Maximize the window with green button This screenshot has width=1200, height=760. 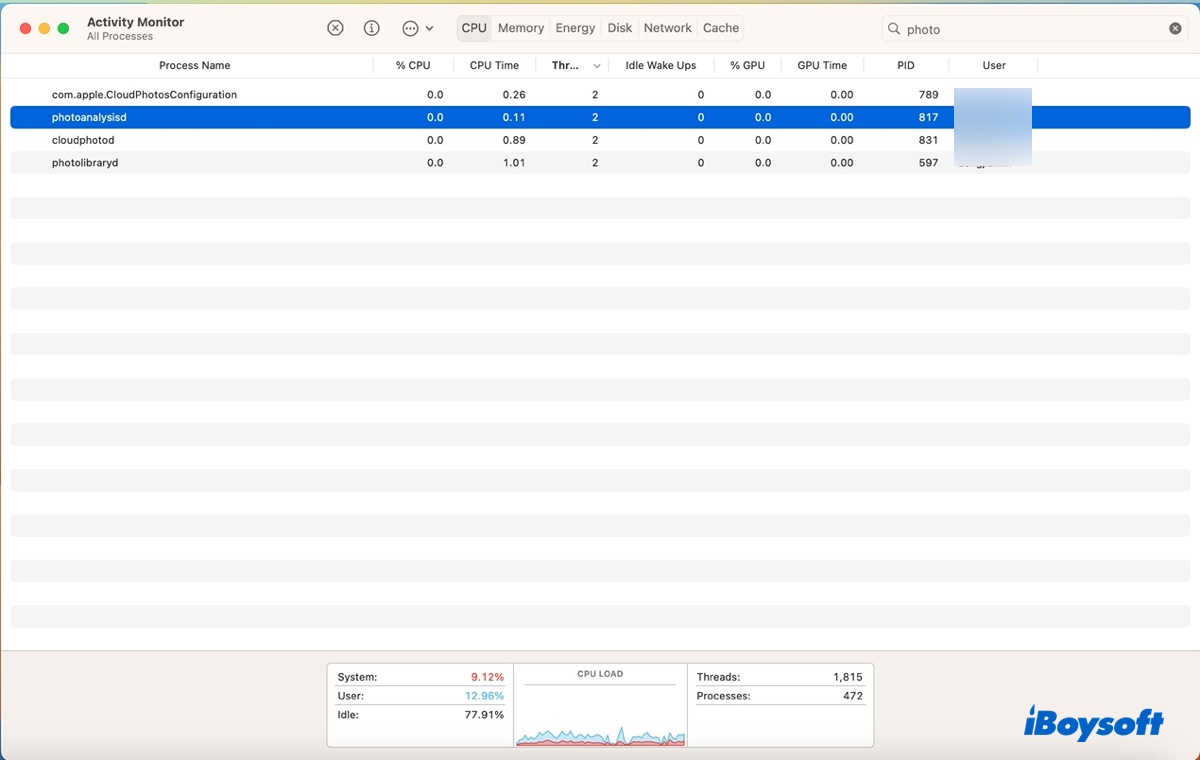[63, 28]
